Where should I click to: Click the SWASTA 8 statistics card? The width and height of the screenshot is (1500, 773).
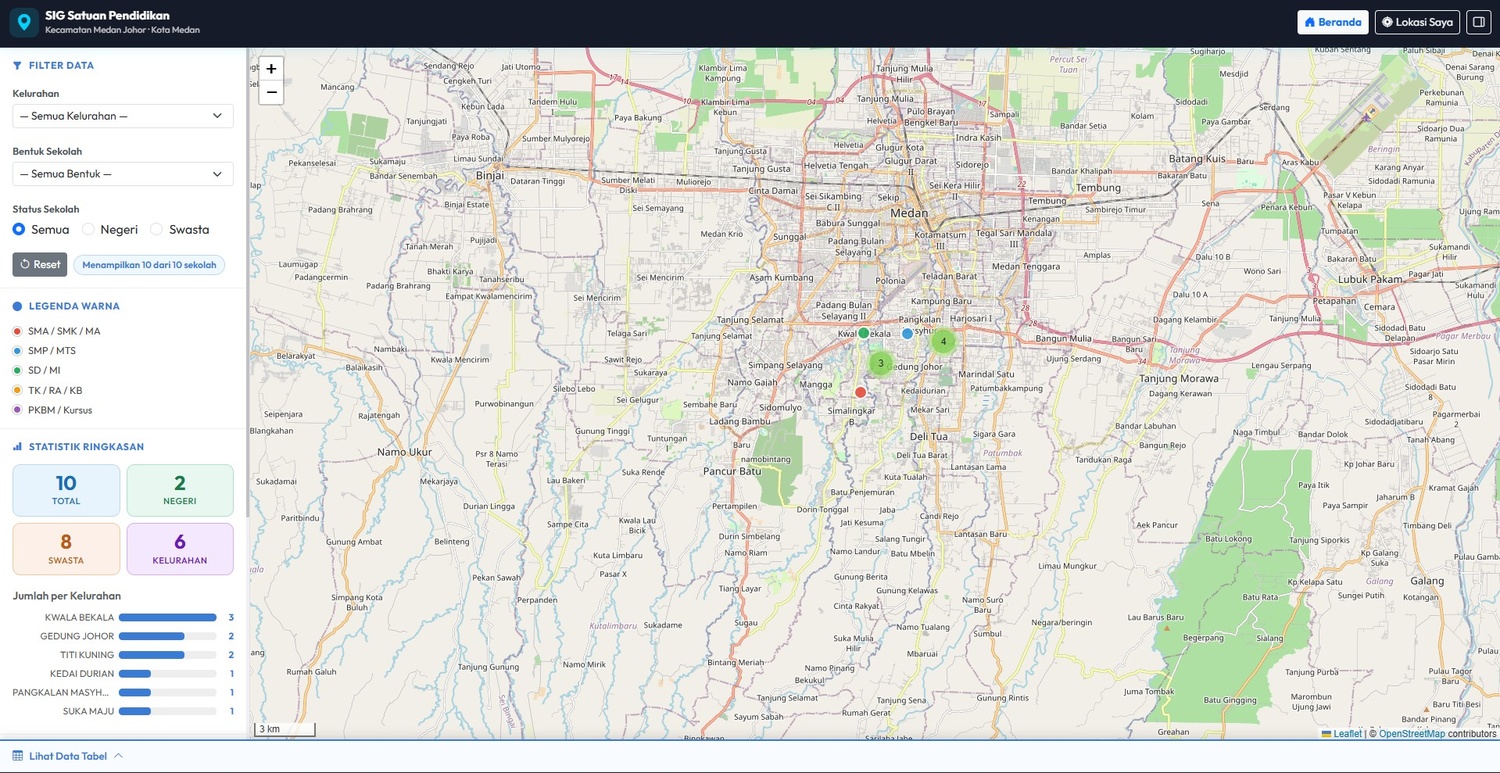tap(66, 549)
